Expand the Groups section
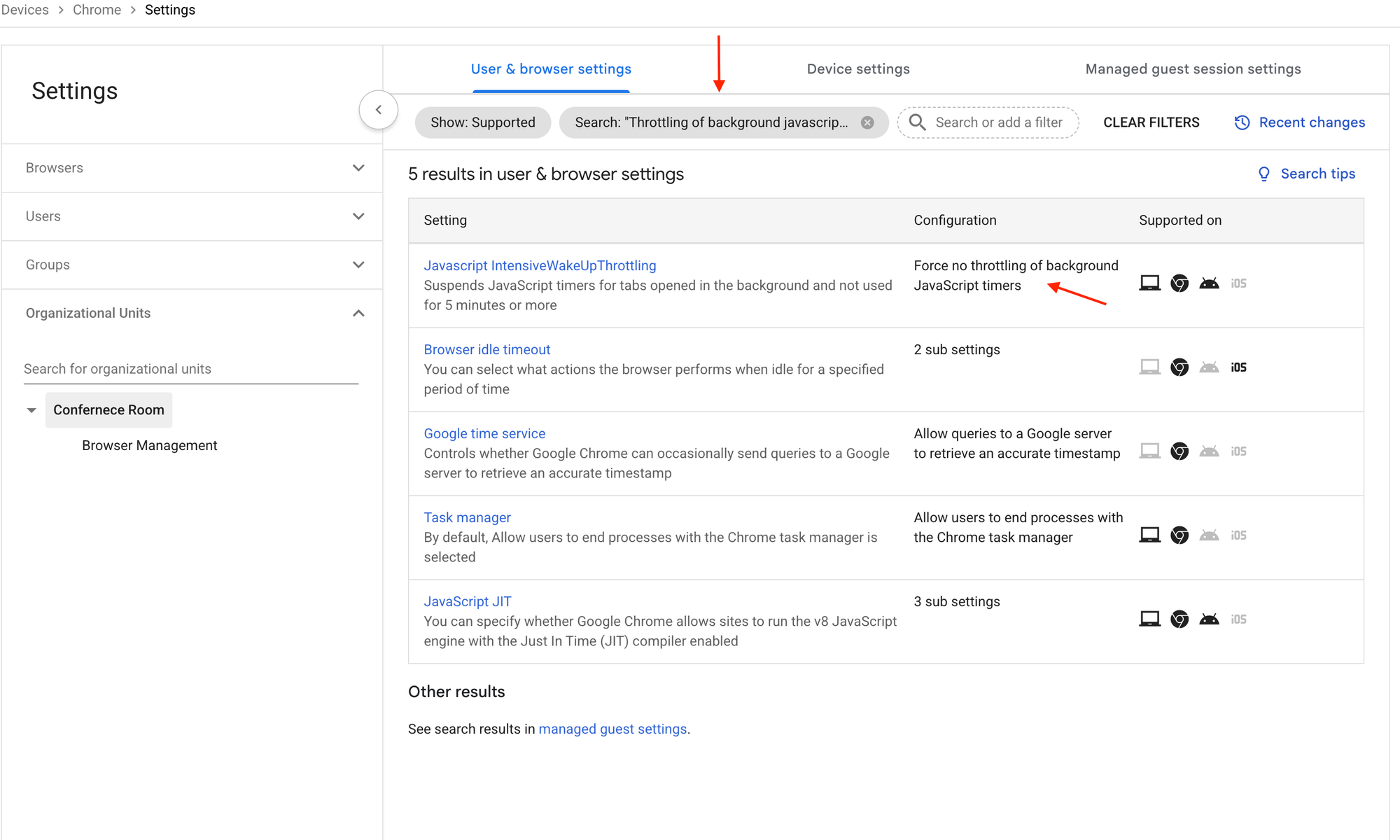The width and height of the screenshot is (1400, 840). (192, 265)
